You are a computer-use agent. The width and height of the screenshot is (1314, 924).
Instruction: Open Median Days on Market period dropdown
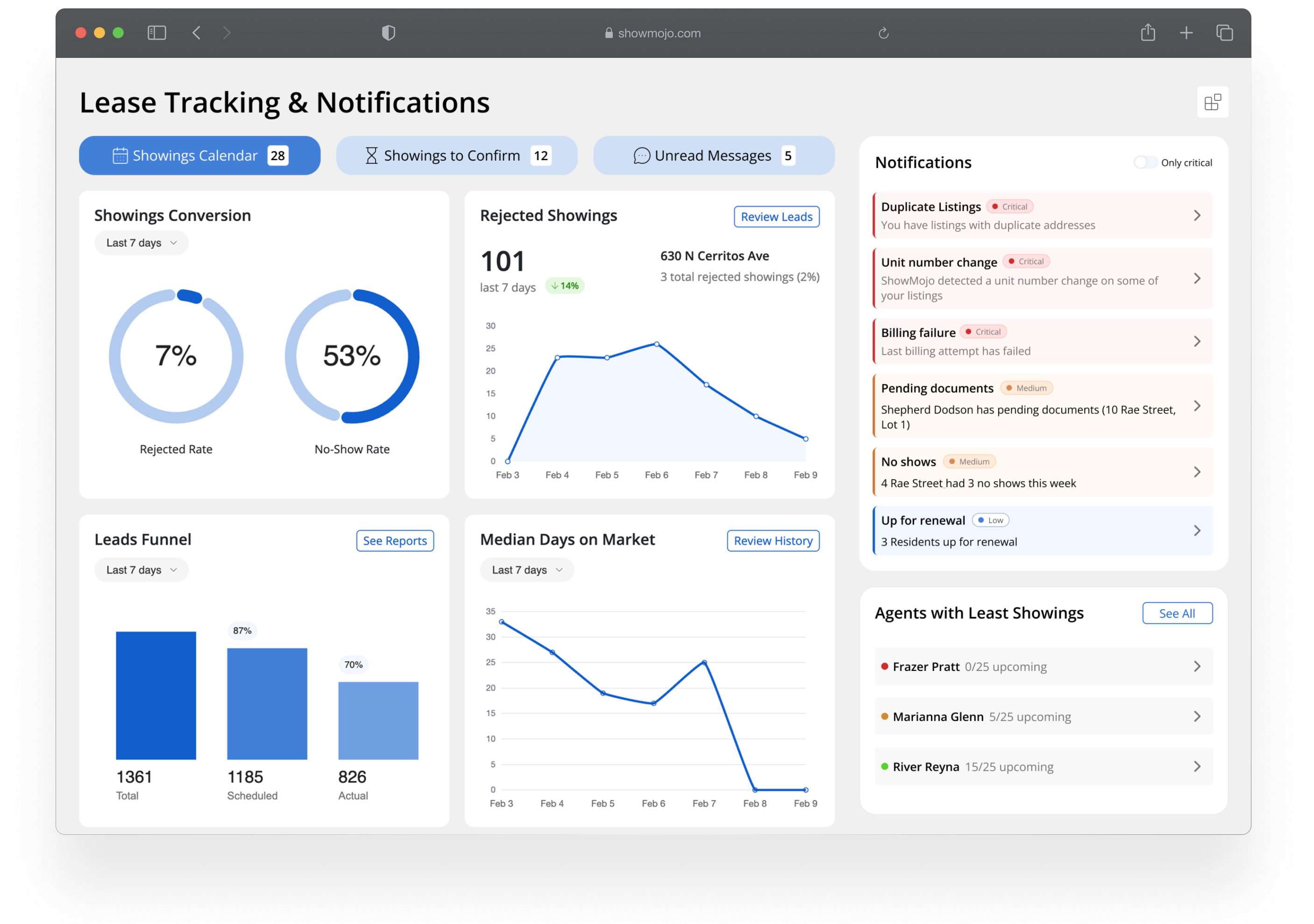[526, 570]
